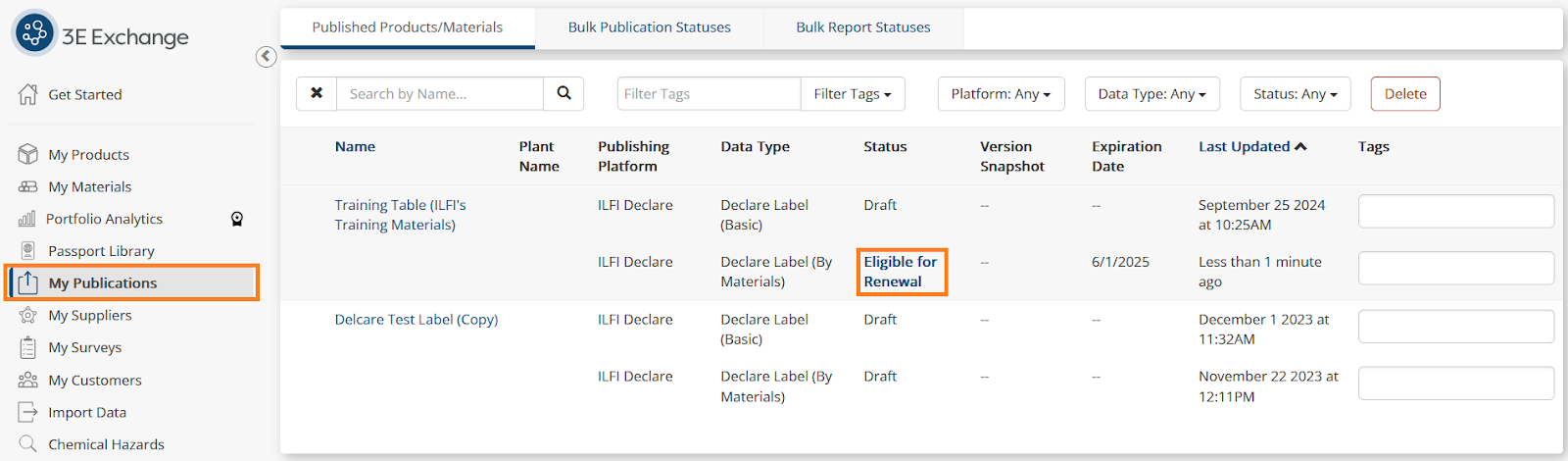The image size is (1568, 461).
Task: Click the My Customers people icon
Action: [28, 380]
